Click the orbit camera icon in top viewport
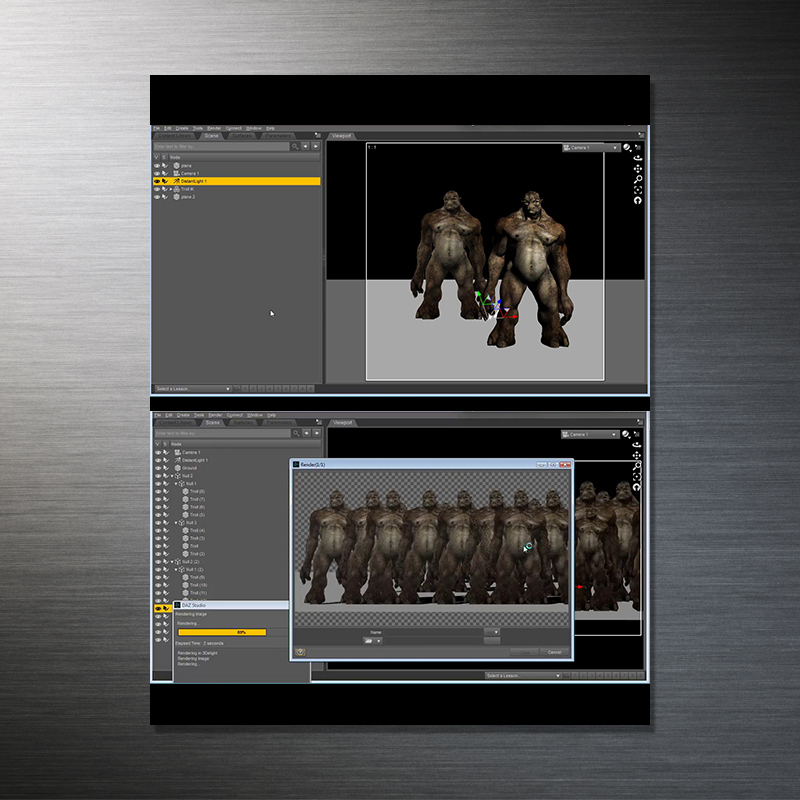800x800 pixels. 637,158
